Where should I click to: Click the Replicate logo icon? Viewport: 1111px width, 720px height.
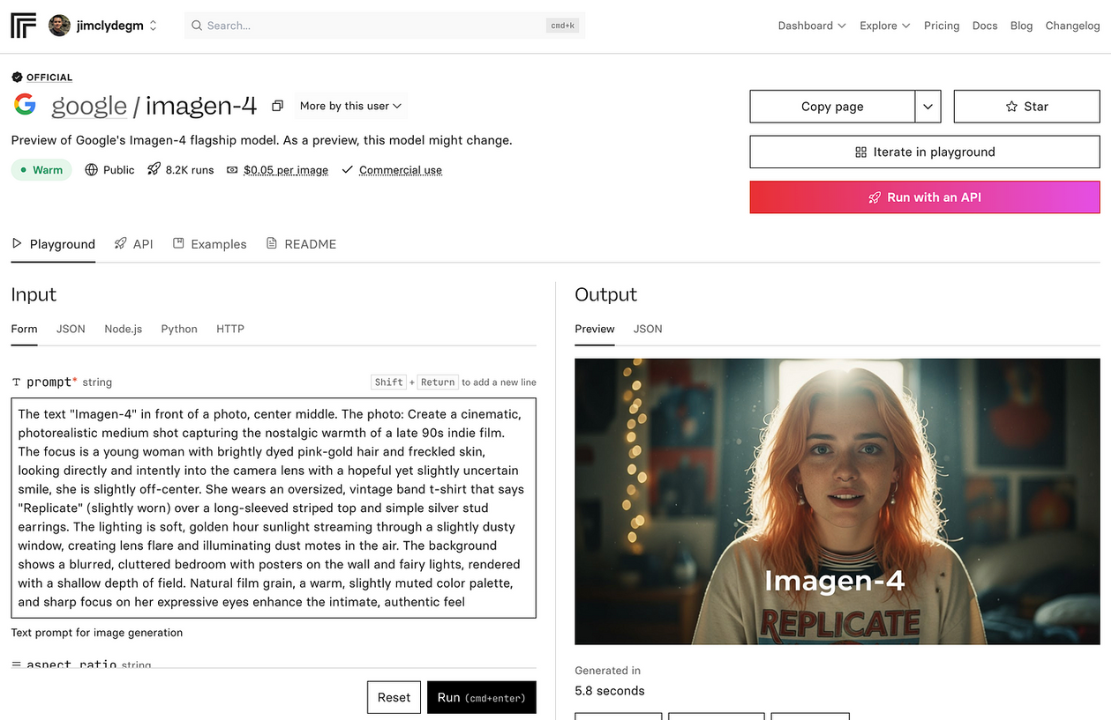click(x=23, y=26)
